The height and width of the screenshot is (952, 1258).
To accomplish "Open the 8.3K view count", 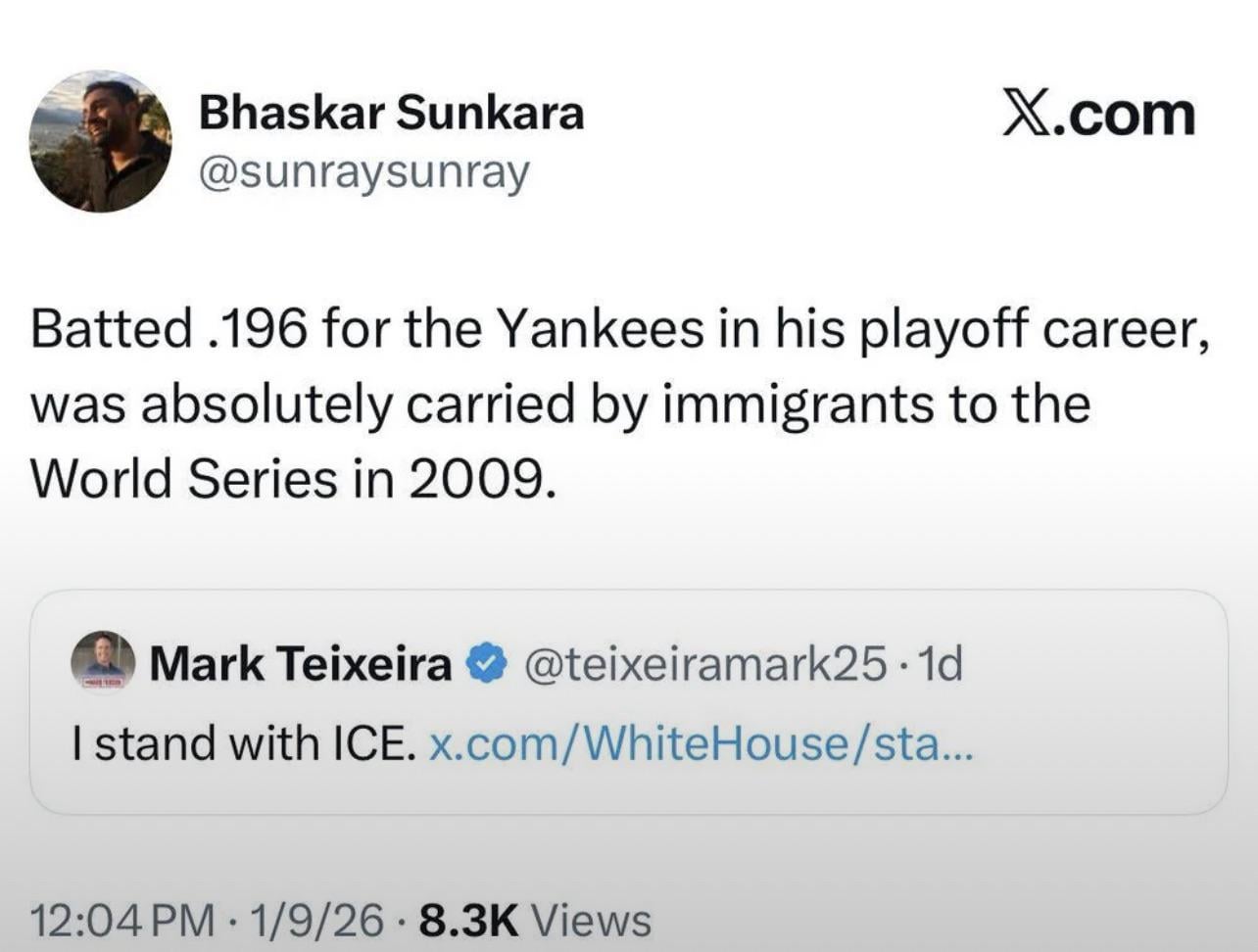I will coord(467,920).
